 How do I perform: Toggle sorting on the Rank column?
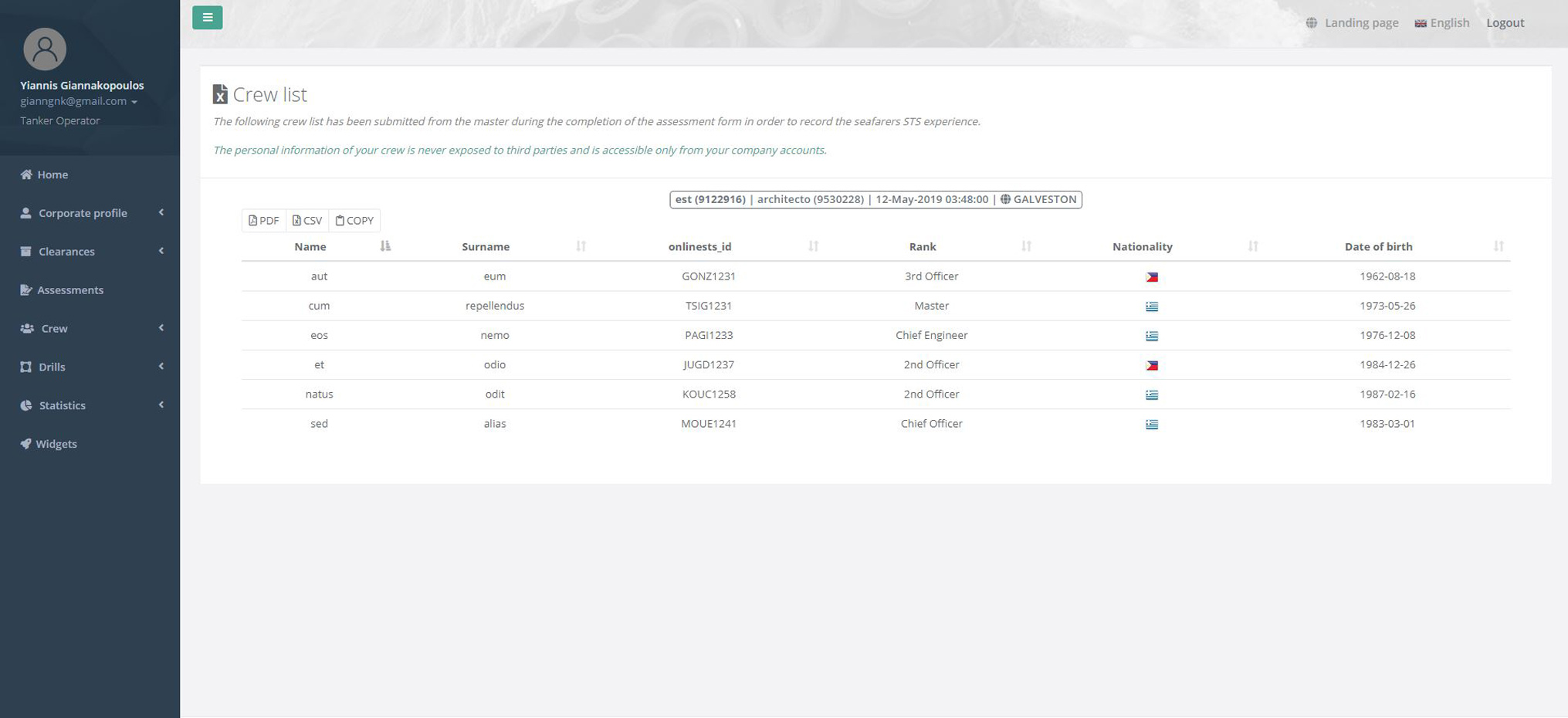tap(923, 246)
